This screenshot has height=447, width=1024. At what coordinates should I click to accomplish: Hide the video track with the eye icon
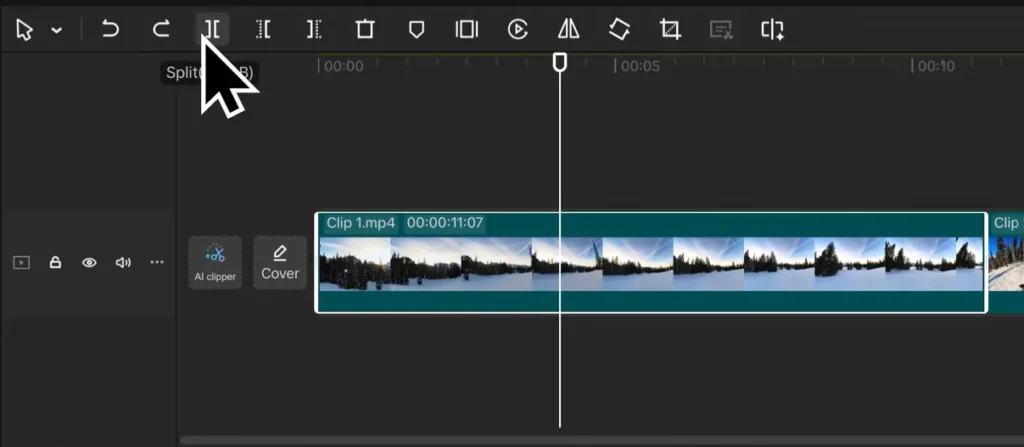point(89,263)
